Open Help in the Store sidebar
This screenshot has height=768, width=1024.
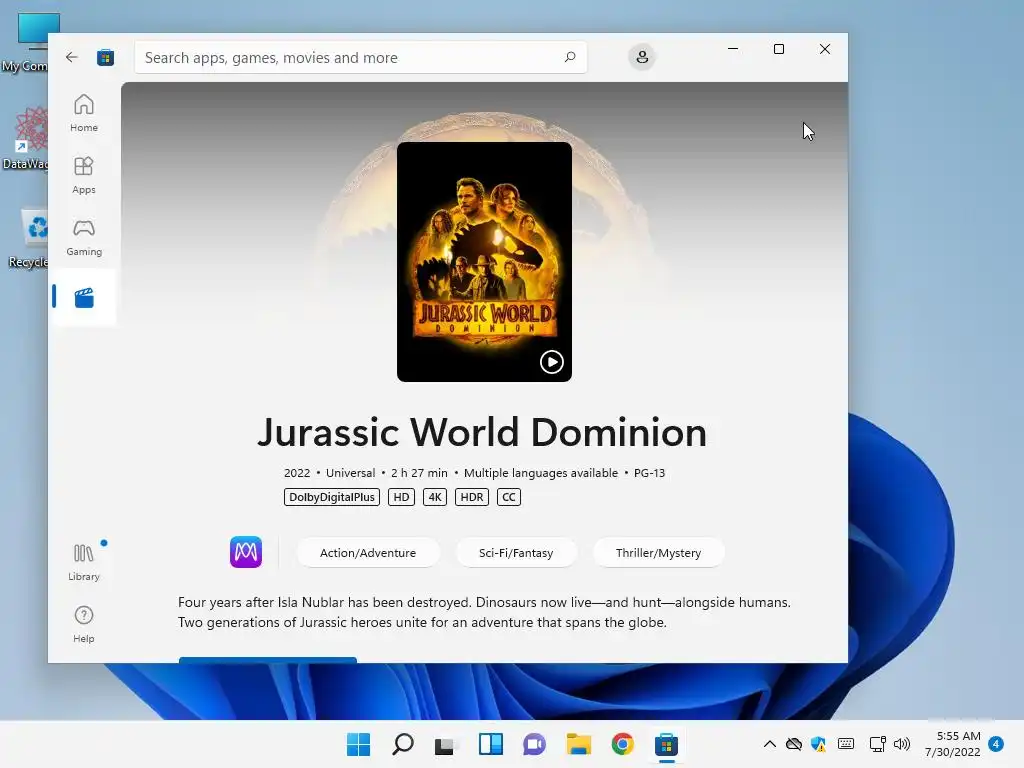[x=84, y=624]
